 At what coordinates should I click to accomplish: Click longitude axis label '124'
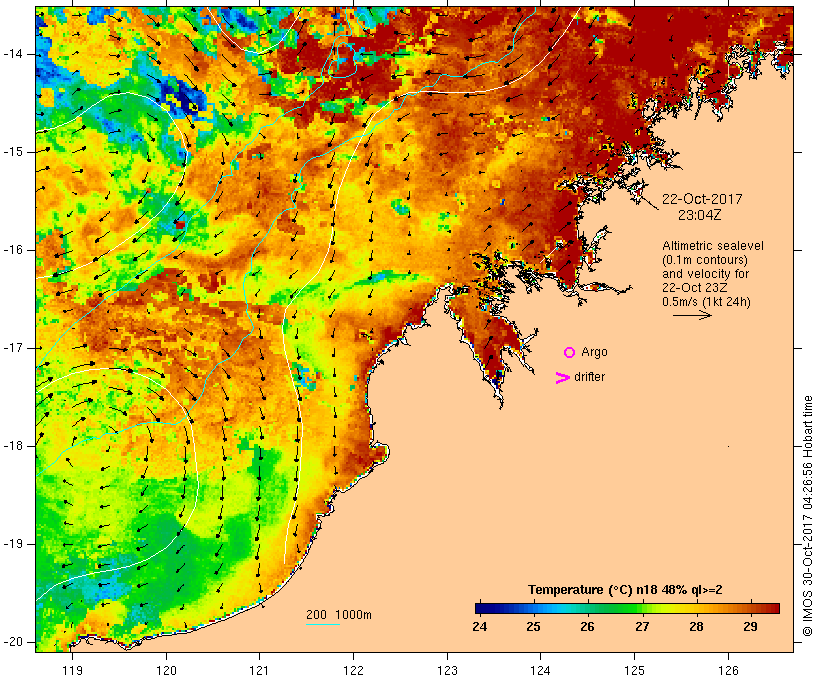[x=540, y=670]
